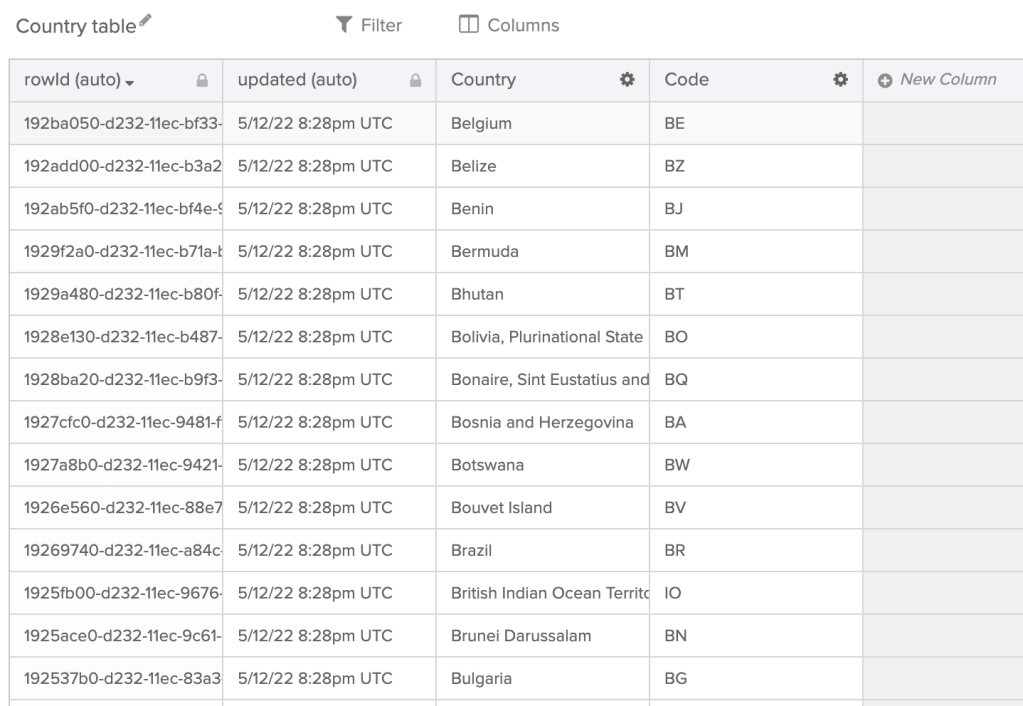Click the lock icon in updated column header
This screenshot has width=1023, height=706.
tap(415, 81)
